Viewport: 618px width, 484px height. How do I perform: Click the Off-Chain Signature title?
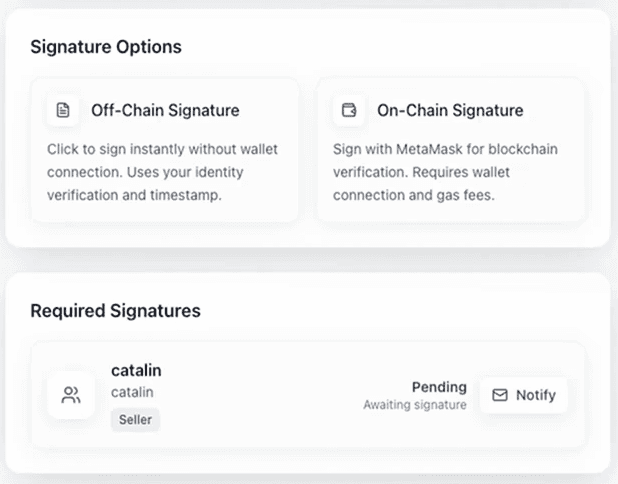point(165,110)
